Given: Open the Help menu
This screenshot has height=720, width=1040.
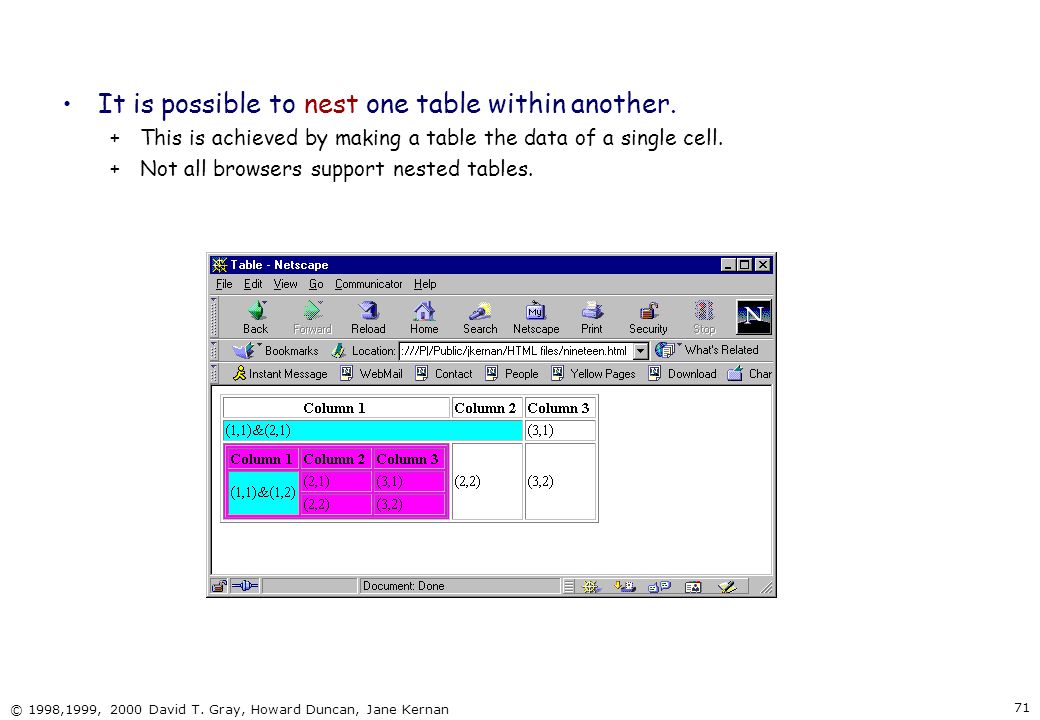Looking at the screenshot, I should click(x=425, y=284).
